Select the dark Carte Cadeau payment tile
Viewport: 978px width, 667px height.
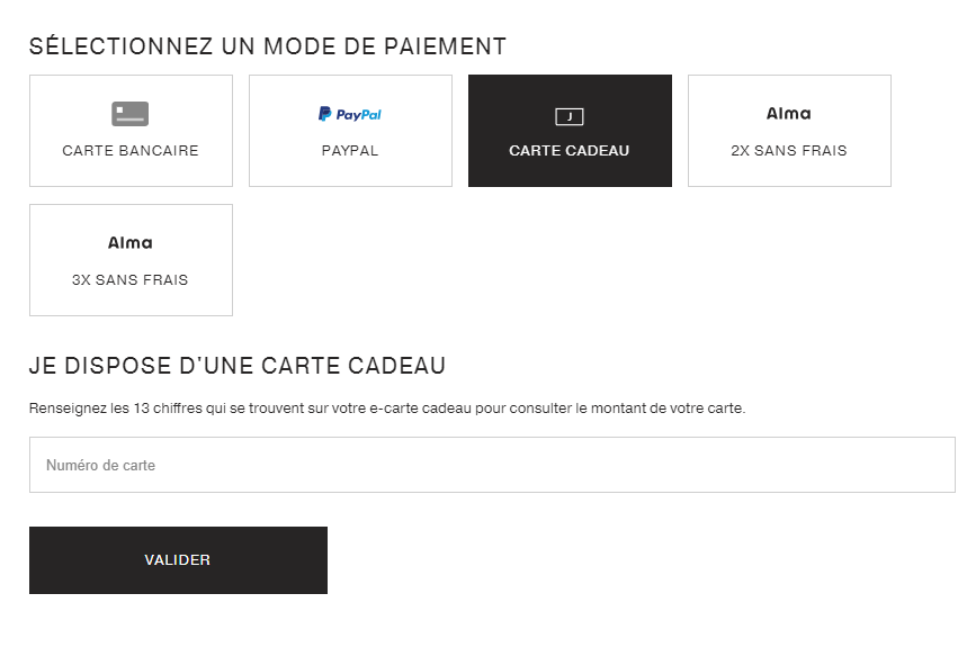[569, 130]
